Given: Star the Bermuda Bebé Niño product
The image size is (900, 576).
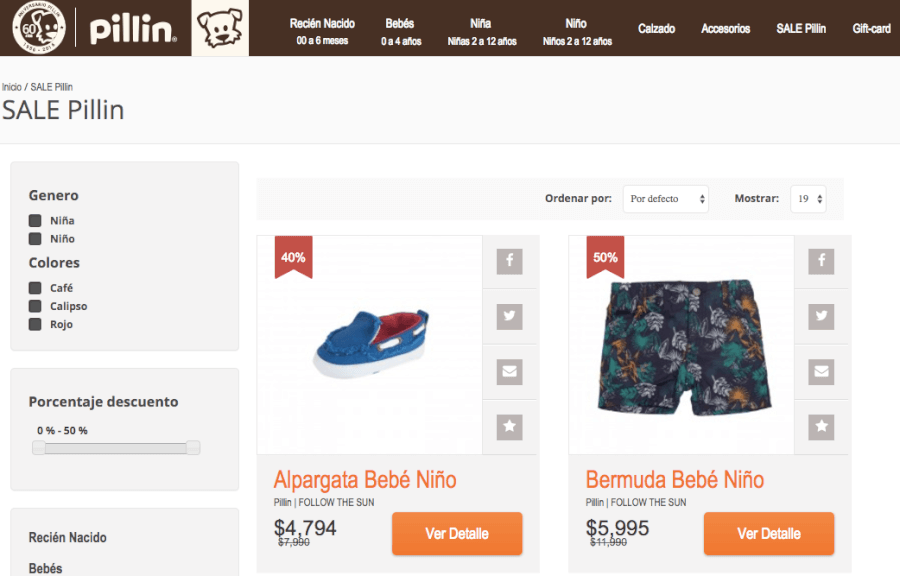Looking at the screenshot, I should pos(821,426).
